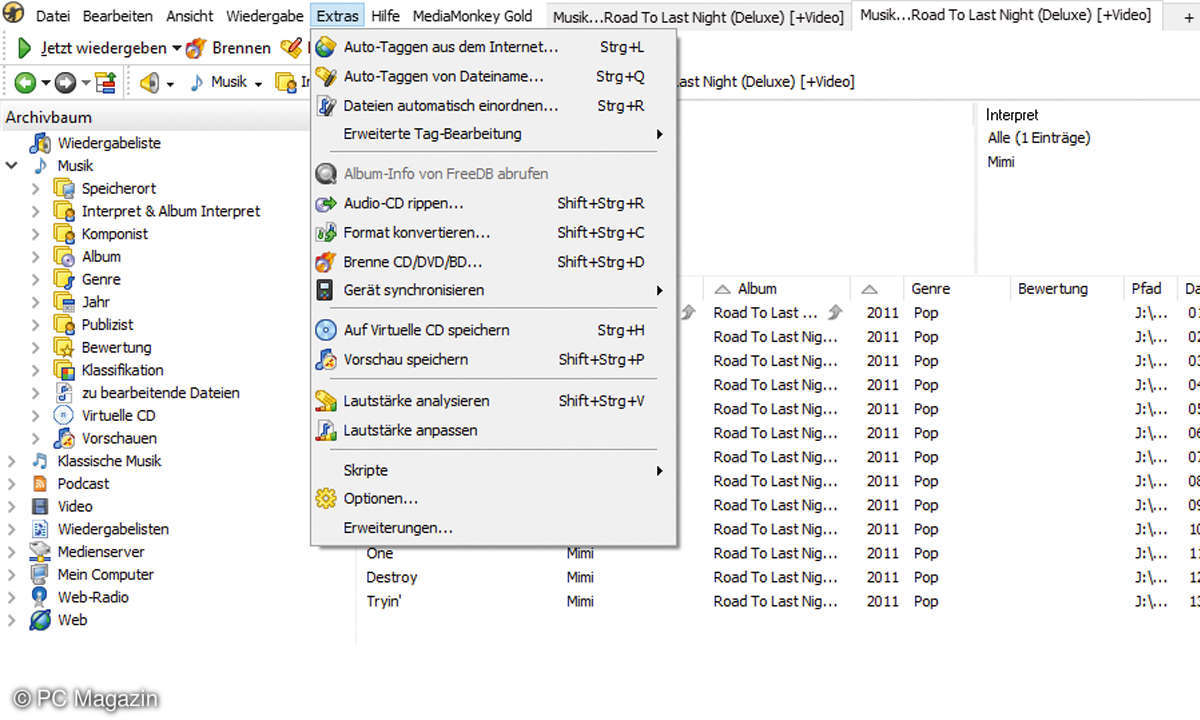1200x720 pixels.
Task: Click the Auto-Taggen von Dateiname pencil icon
Action: click(326, 76)
